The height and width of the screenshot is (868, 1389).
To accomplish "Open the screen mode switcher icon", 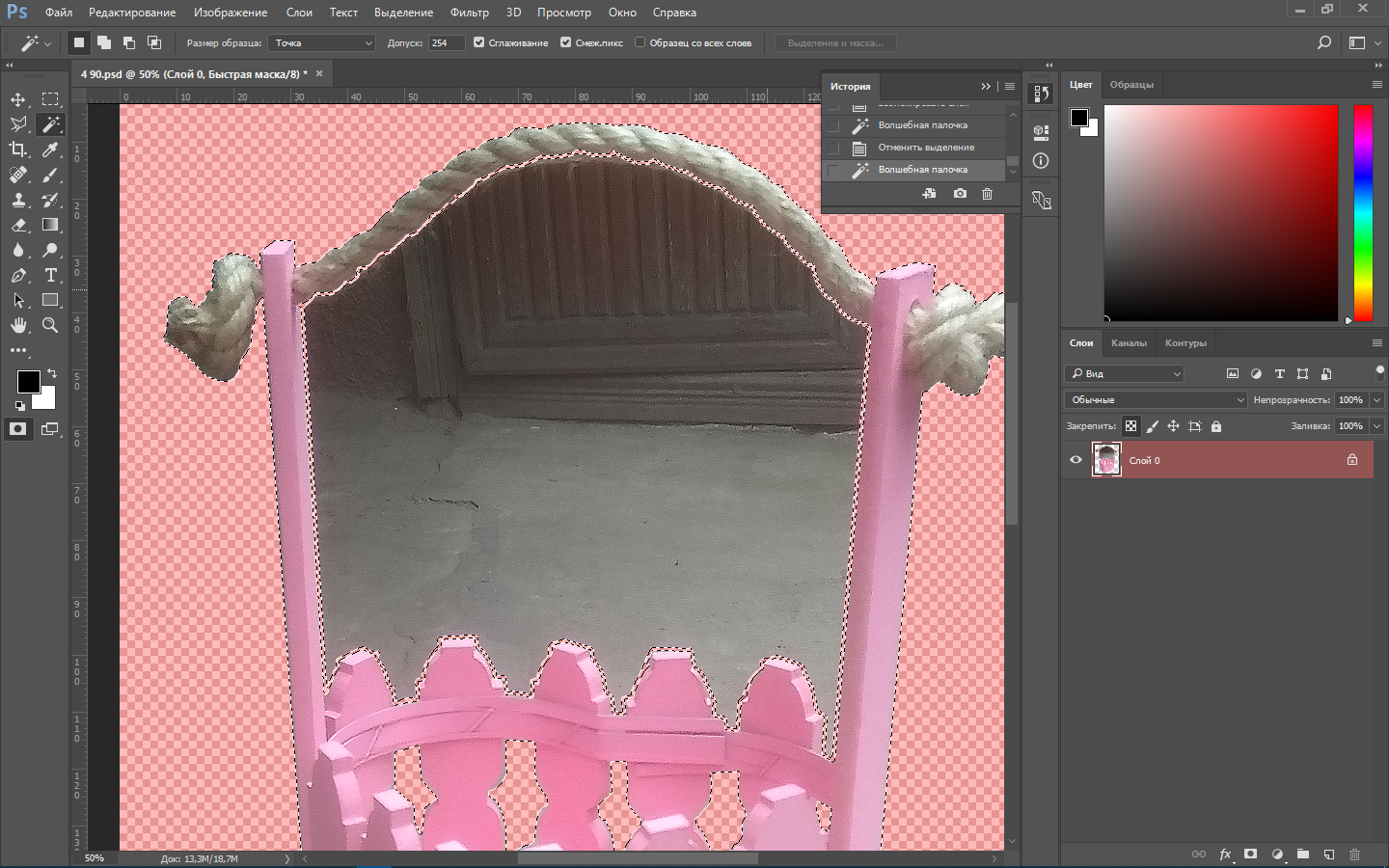I will coord(50,429).
